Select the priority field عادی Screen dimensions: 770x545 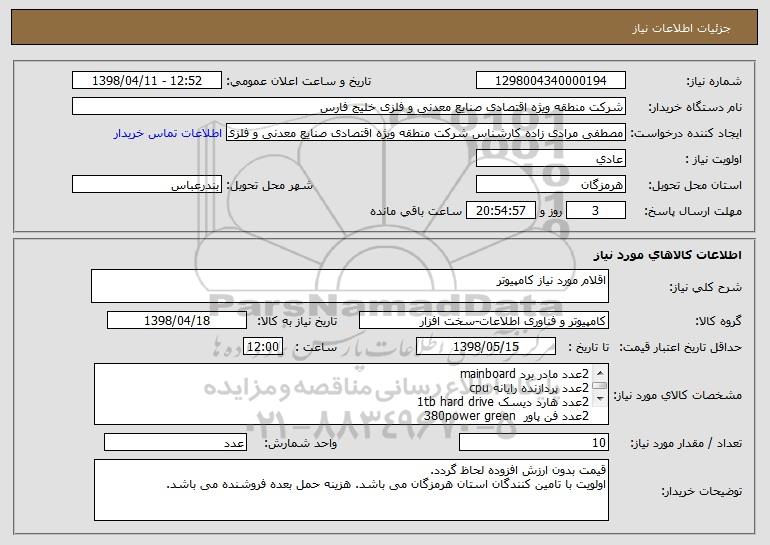[x=550, y=159]
